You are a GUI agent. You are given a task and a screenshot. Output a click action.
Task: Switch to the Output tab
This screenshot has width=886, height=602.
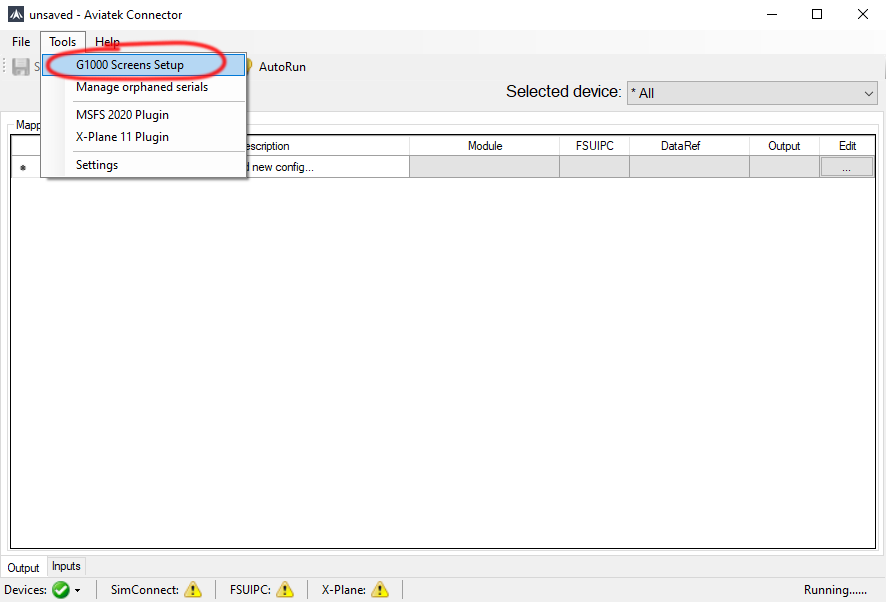(24, 567)
